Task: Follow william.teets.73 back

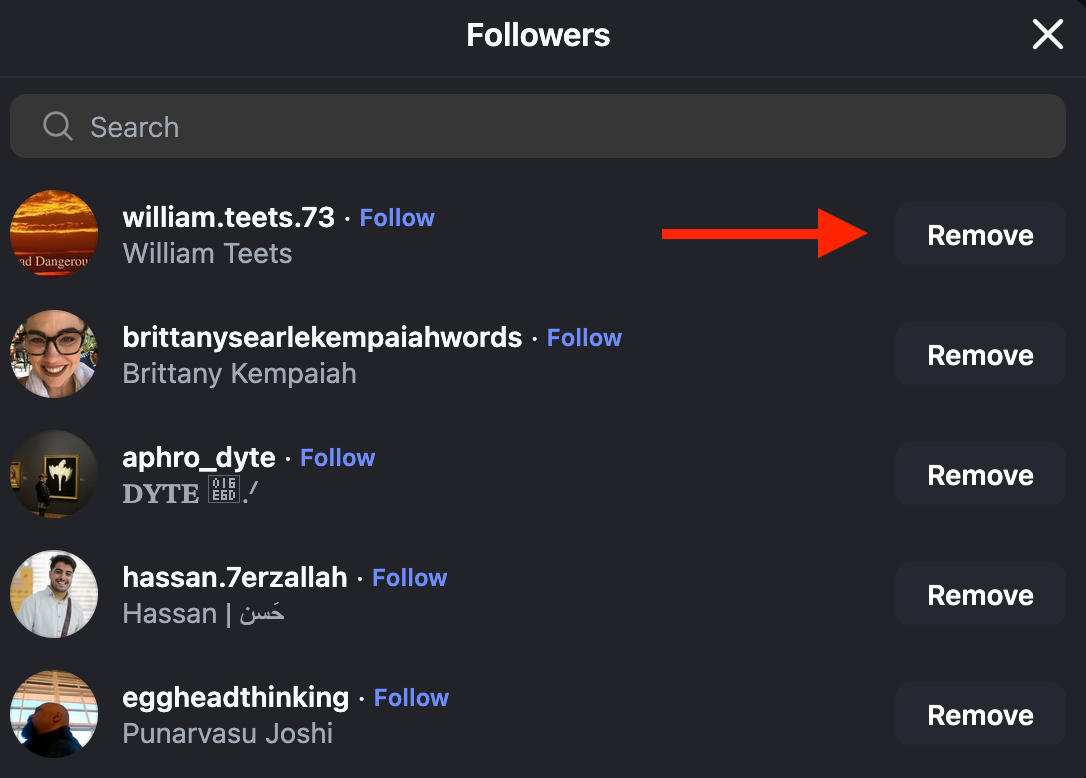Action: click(x=397, y=218)
